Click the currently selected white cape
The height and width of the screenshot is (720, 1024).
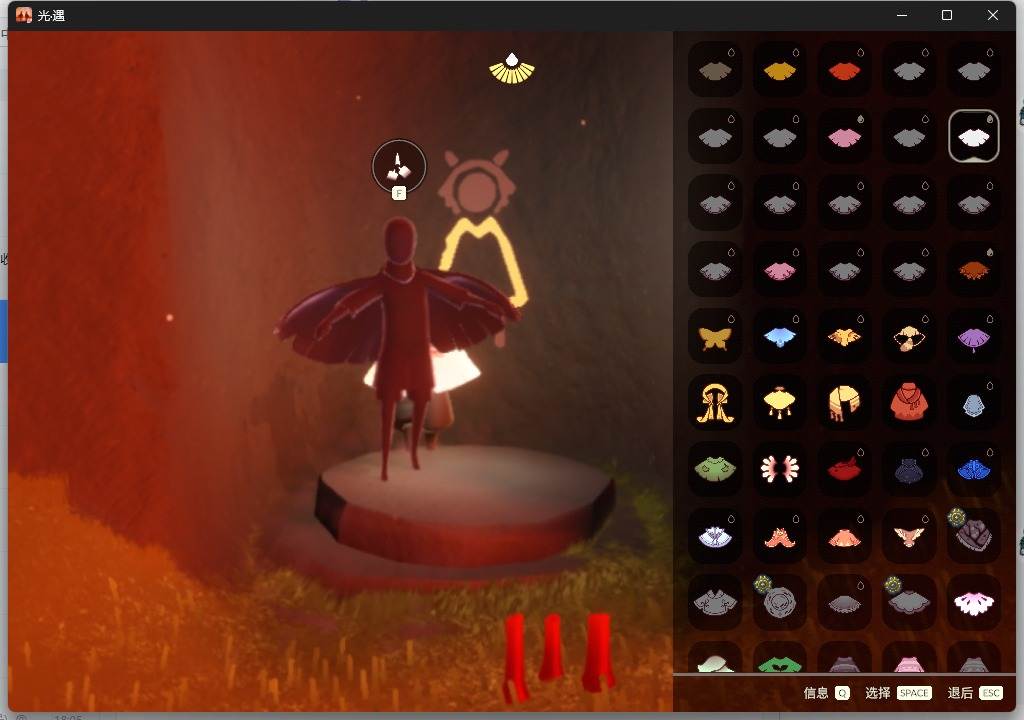coord(973,136)
